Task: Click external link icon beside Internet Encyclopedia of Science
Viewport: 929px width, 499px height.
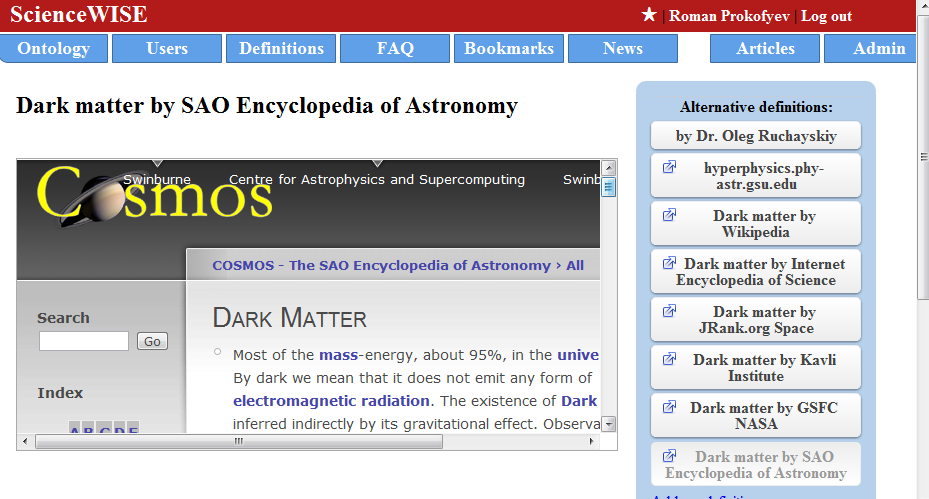Action: tap(669, 263)
